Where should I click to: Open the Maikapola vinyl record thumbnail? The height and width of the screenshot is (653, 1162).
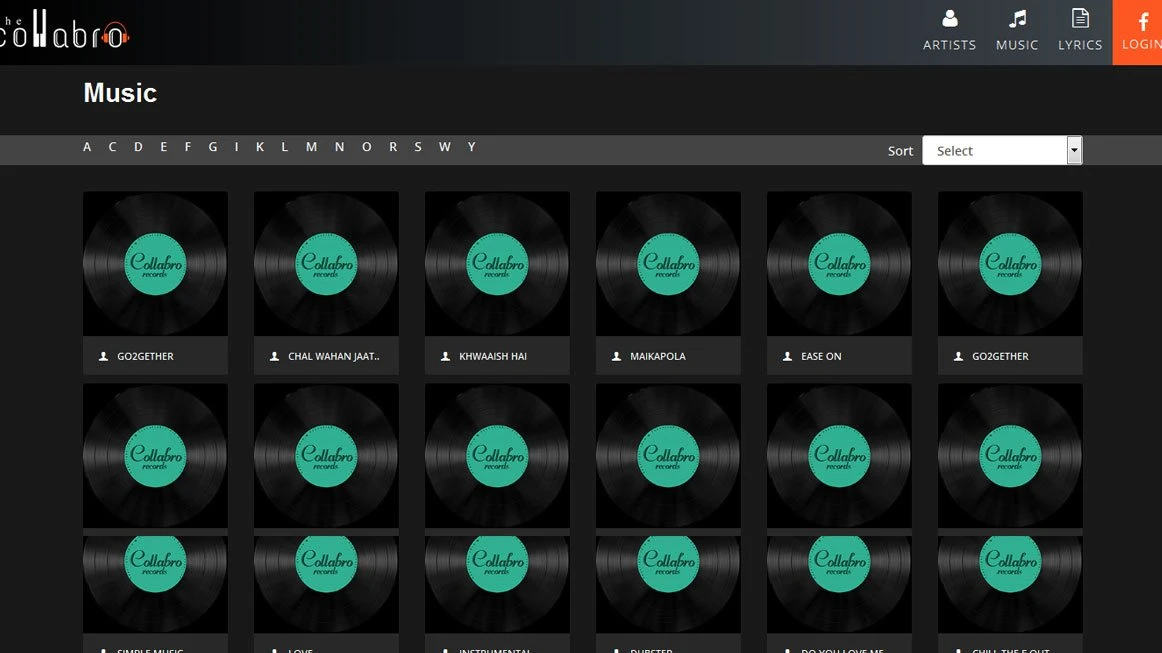[668, 264]
